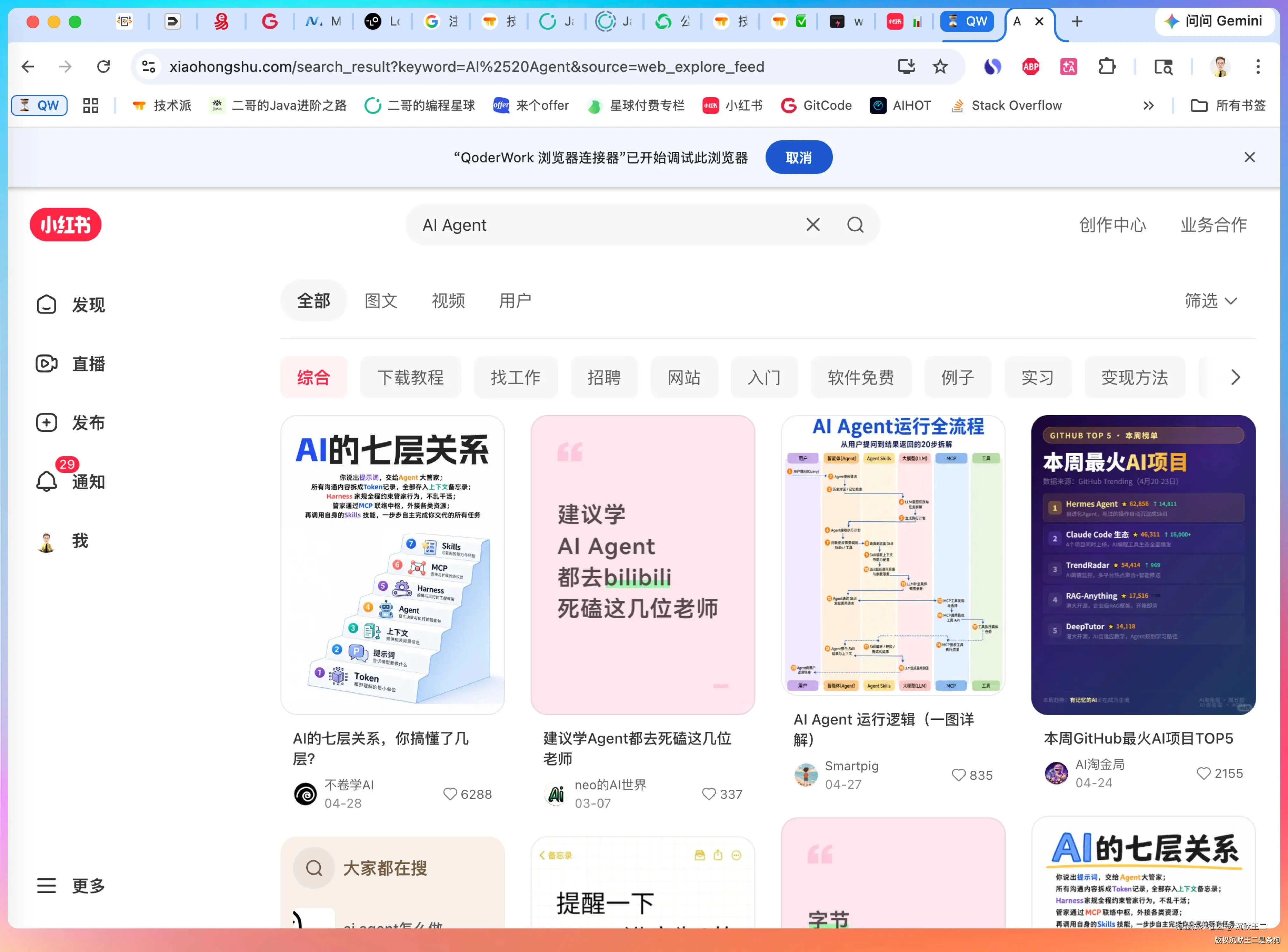This screenshot has width=1288, height=952.
Task: Like the post with 835 likes
Action: click(958, 775)
